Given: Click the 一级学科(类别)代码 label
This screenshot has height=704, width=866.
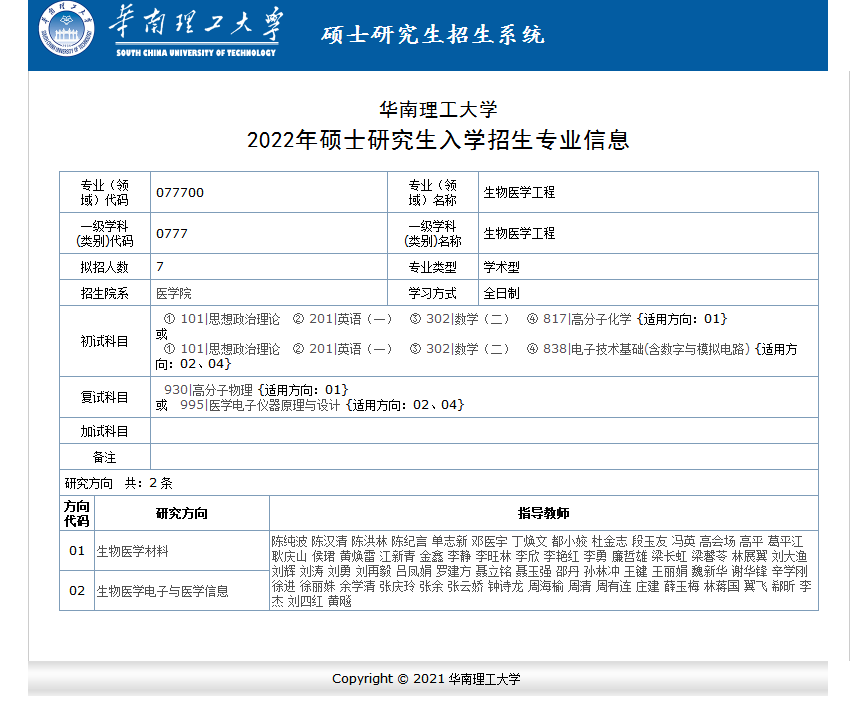Looking at the screenshot, I should [x=105, y=234].
